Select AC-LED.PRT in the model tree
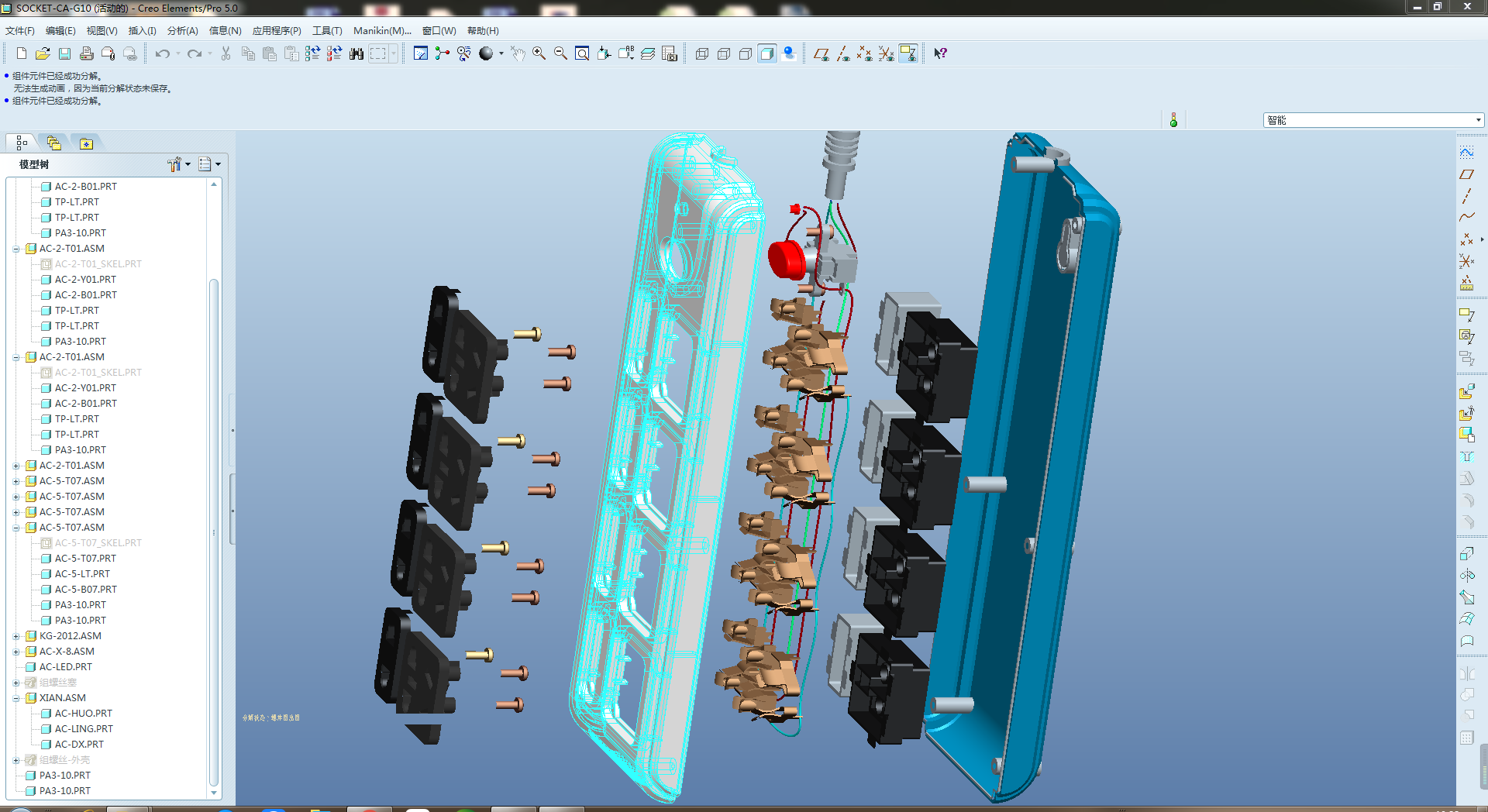 pyautogui.click(x=65, y=667)
